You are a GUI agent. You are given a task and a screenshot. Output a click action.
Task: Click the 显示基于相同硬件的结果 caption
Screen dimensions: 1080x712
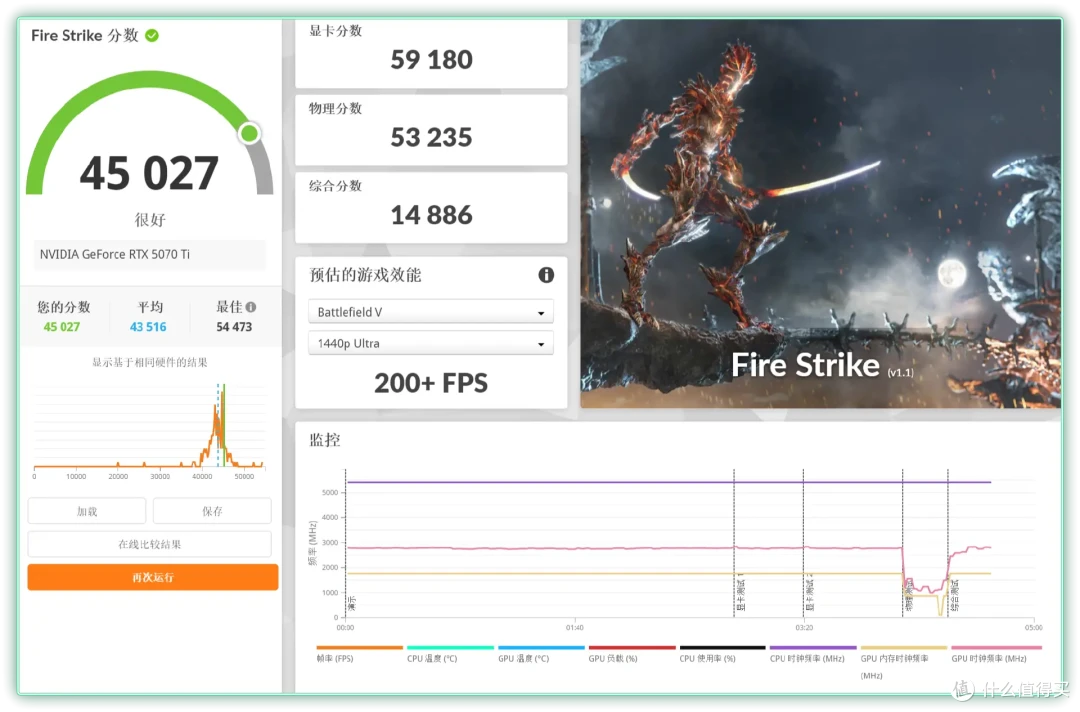[x=149, y=362]
